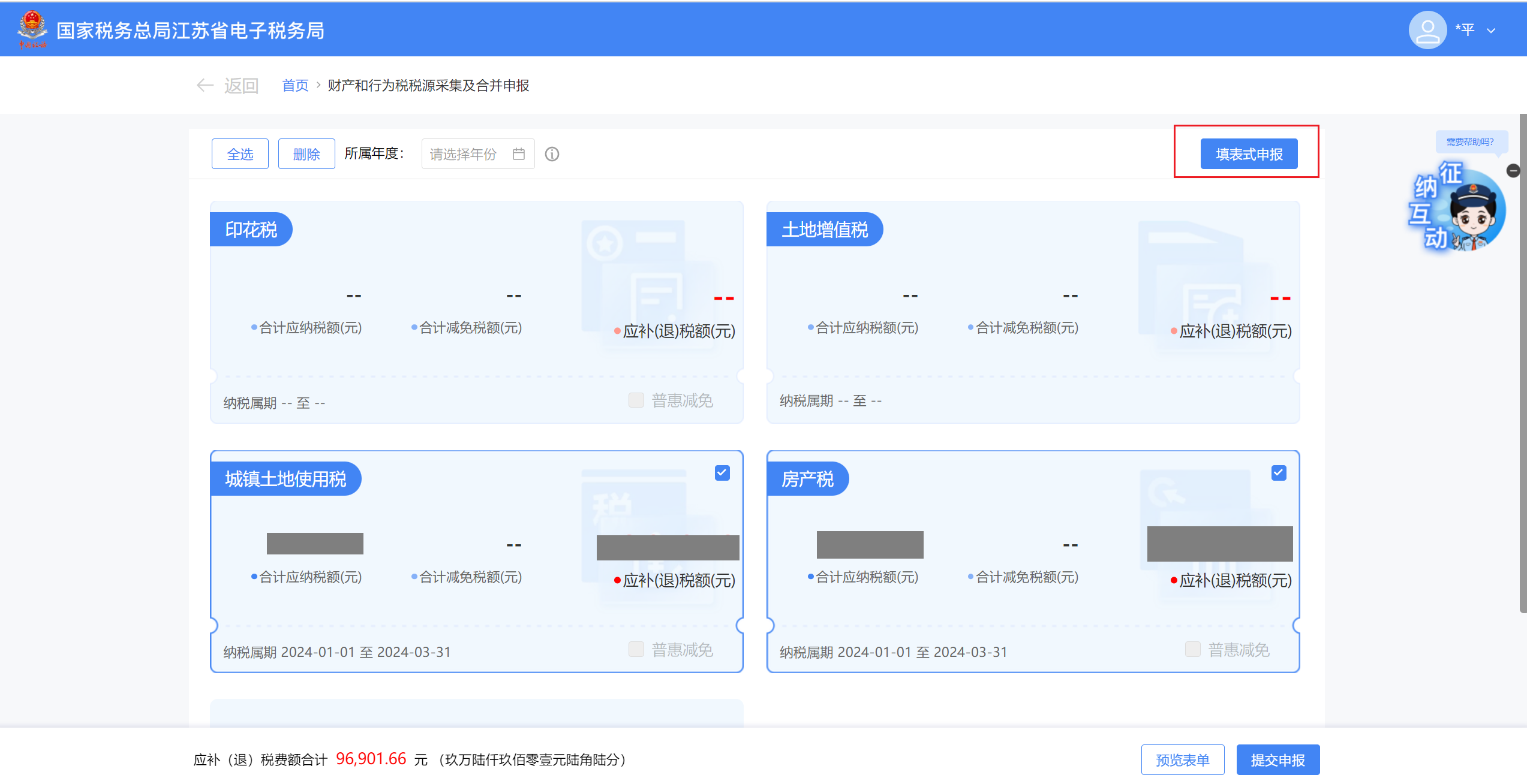Click the info circle icon beside year field
Image resolution: width=1527 pixels, height=784 pixels.
(x=552, y=154)
